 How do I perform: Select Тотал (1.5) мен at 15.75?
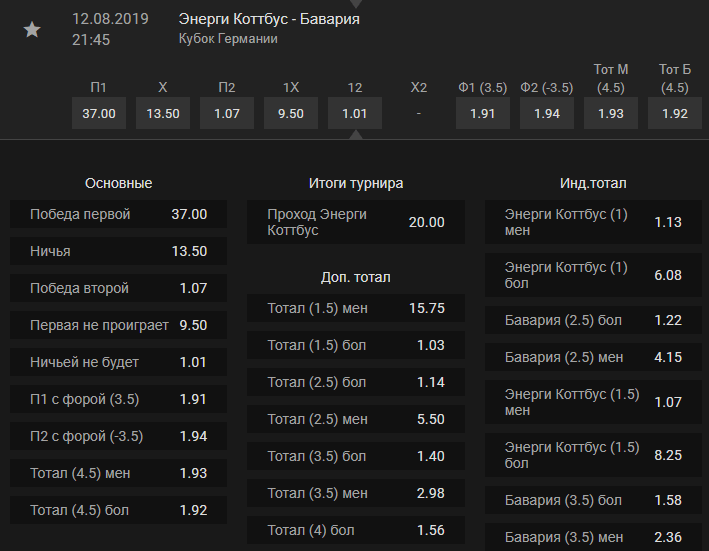tap(356, 308)
